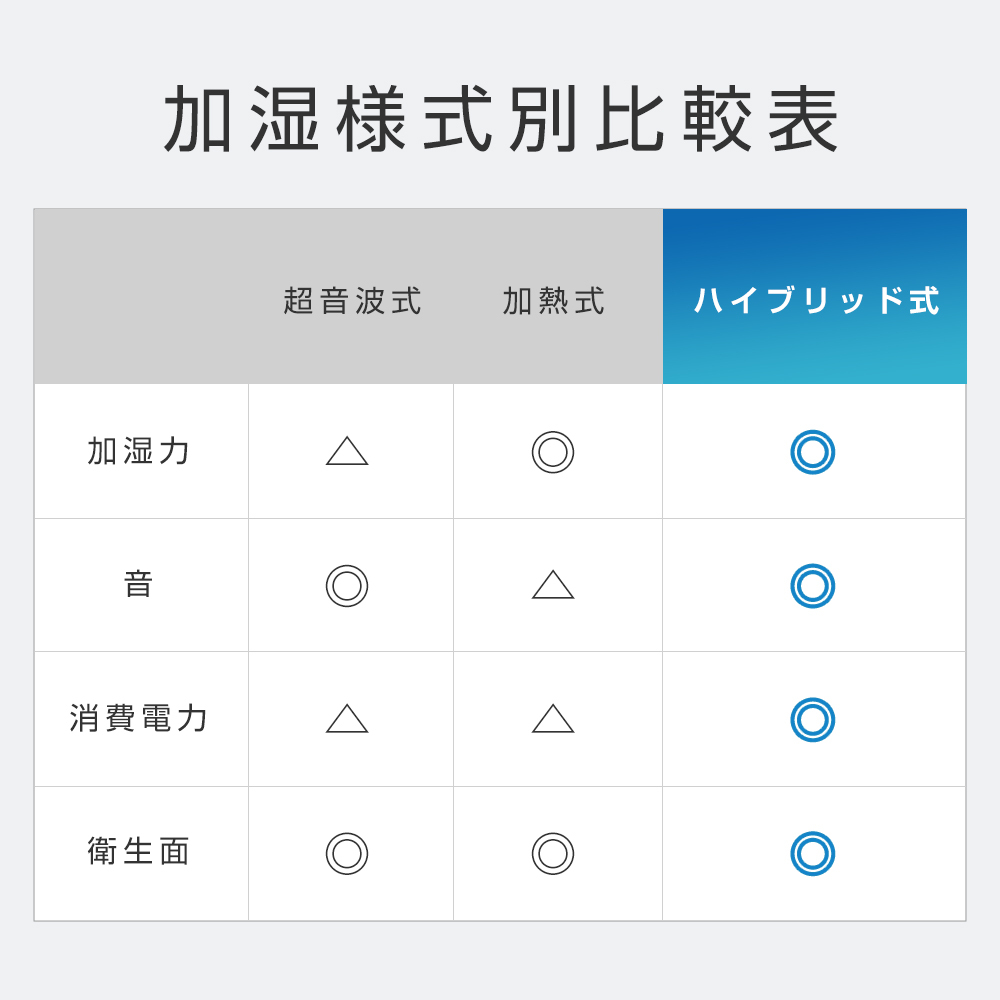Click the double circle for 加熱式 加湿力
This screenshot has width=1000, height=1000.
(553, 452)
